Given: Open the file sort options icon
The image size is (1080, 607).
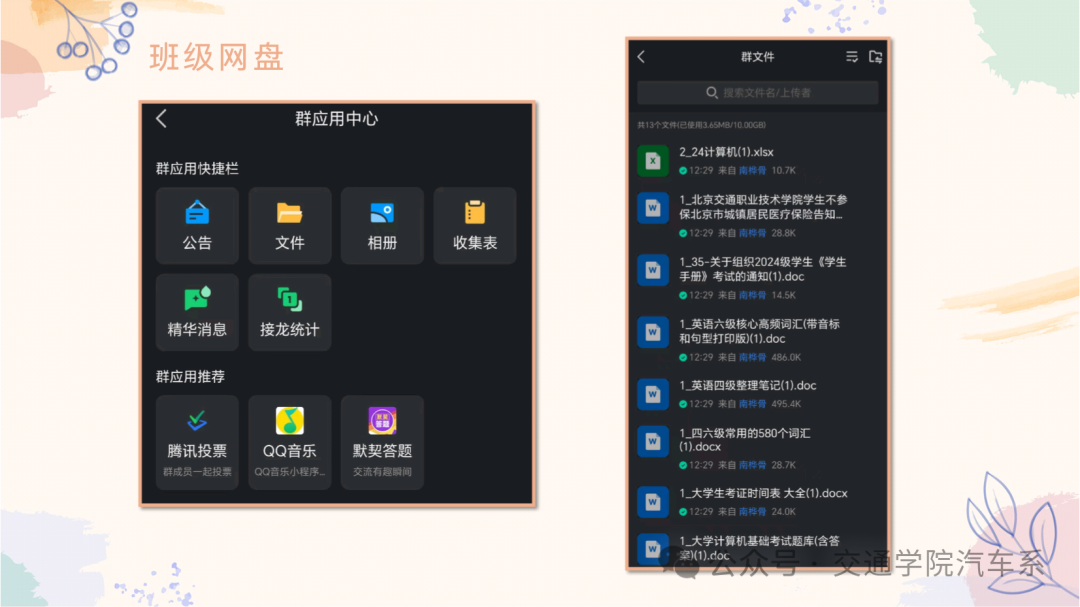Looking at the screenshot, I should tap(852, 57).
